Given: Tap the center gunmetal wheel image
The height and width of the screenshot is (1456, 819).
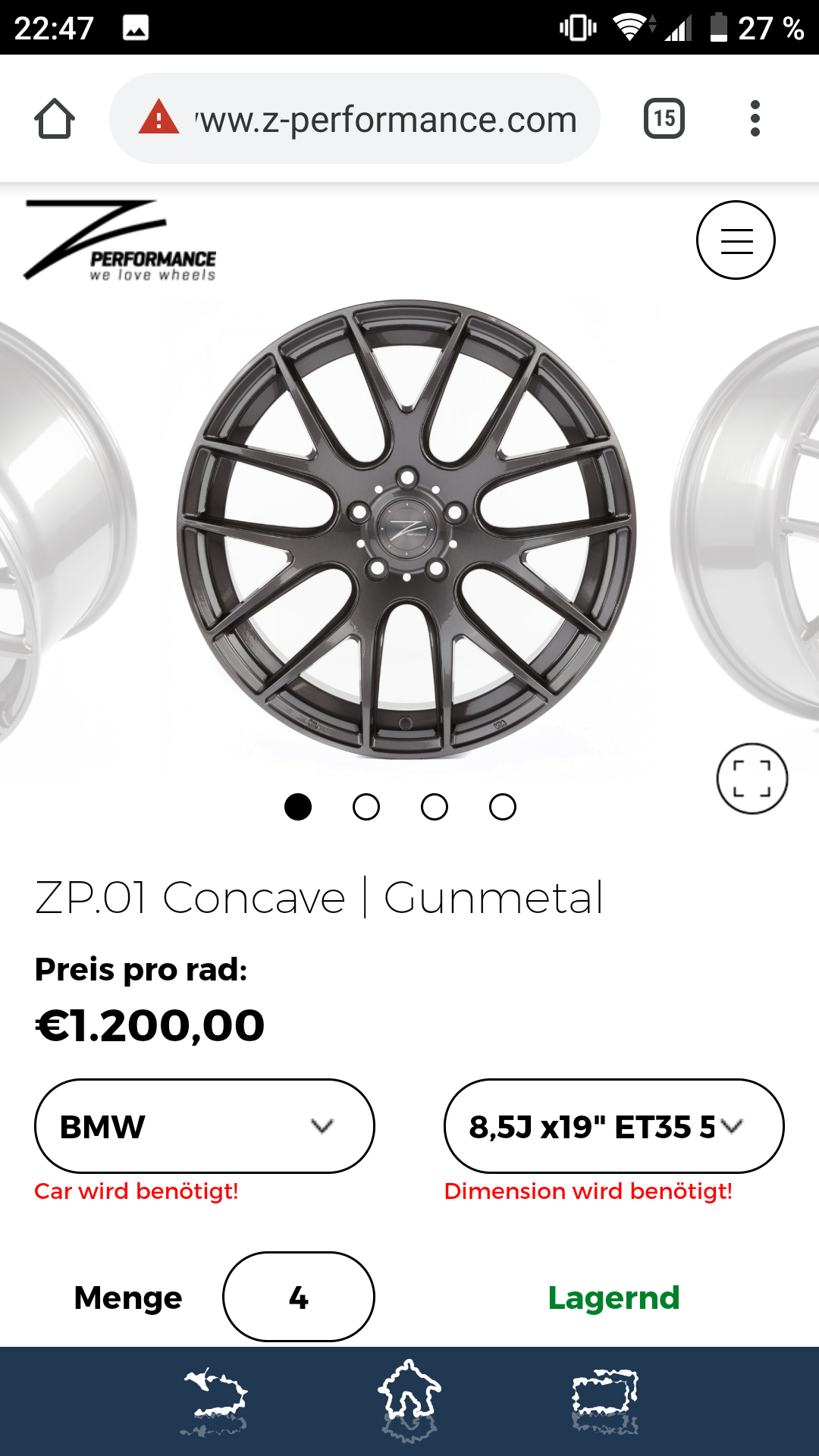Looking at the screenshot, I should pos(406,529).
